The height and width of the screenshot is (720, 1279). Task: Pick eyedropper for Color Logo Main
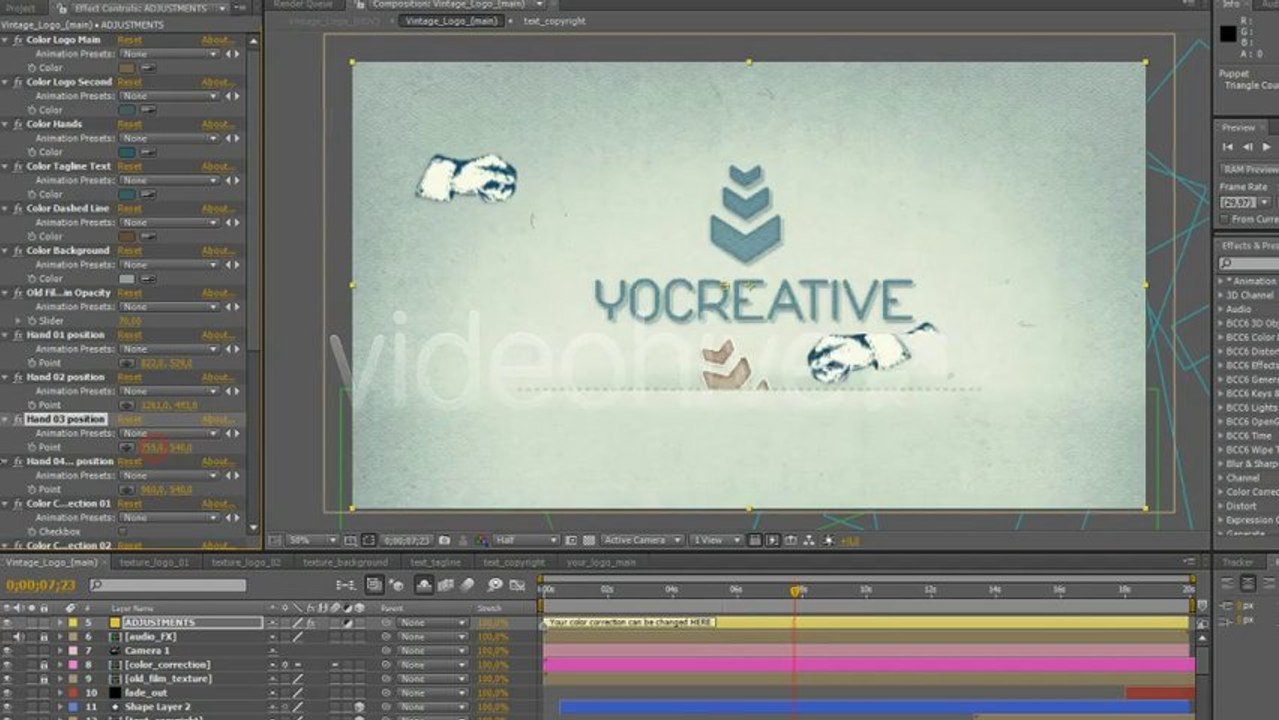148,68
